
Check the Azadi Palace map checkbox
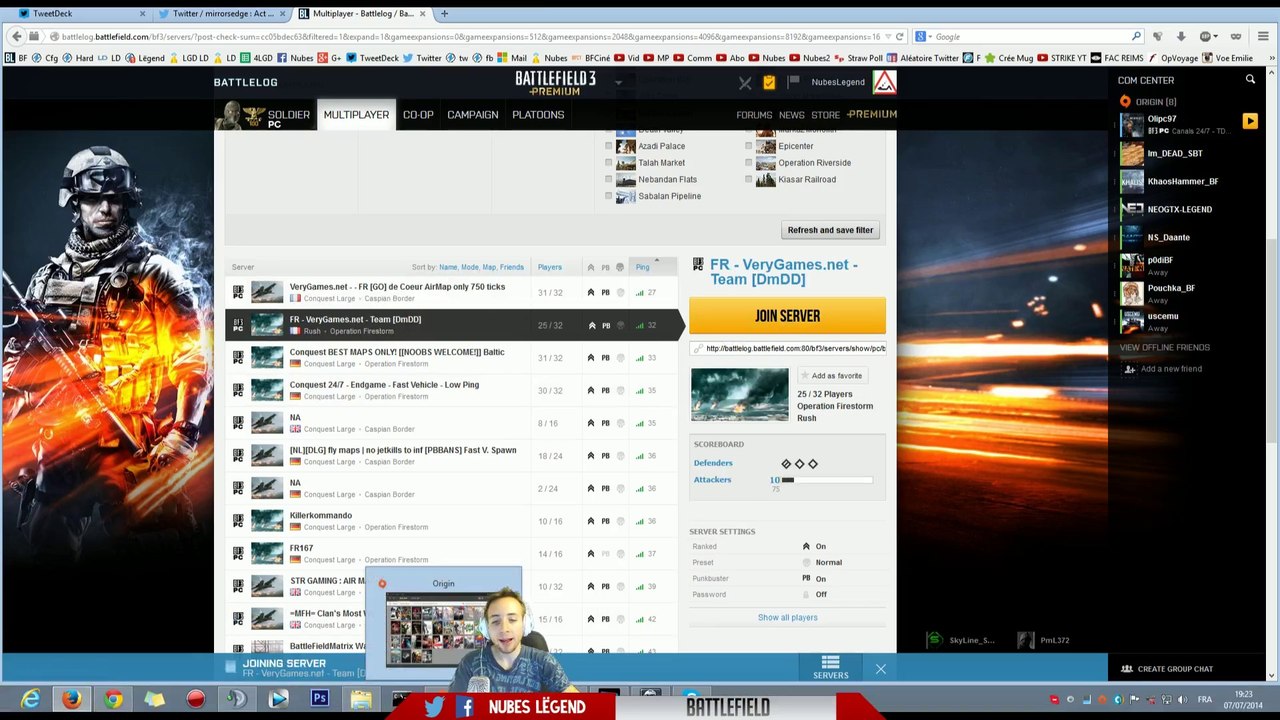click(x=608, y=146)
